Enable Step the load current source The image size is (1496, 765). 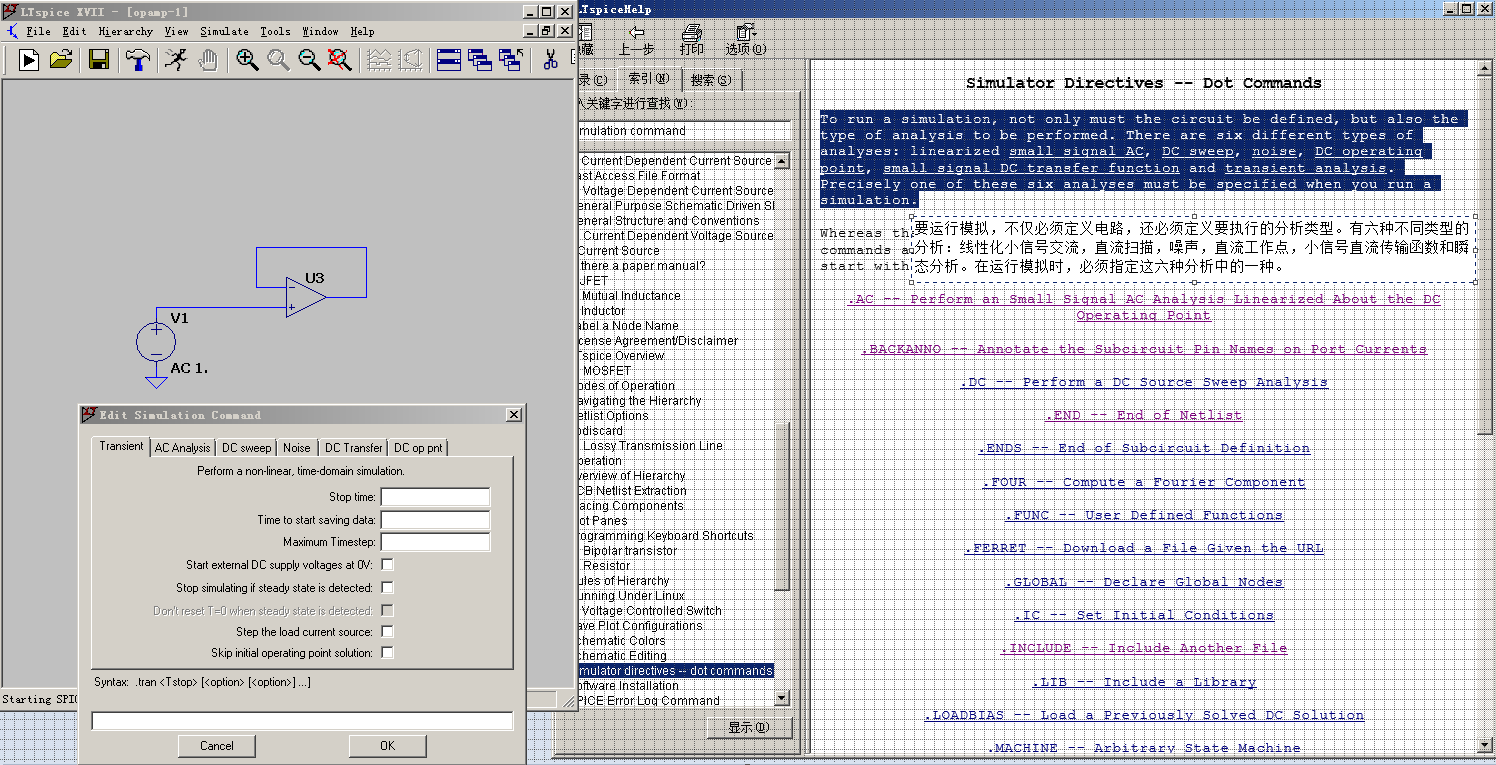pyautogui.click(x=387, y=632)
